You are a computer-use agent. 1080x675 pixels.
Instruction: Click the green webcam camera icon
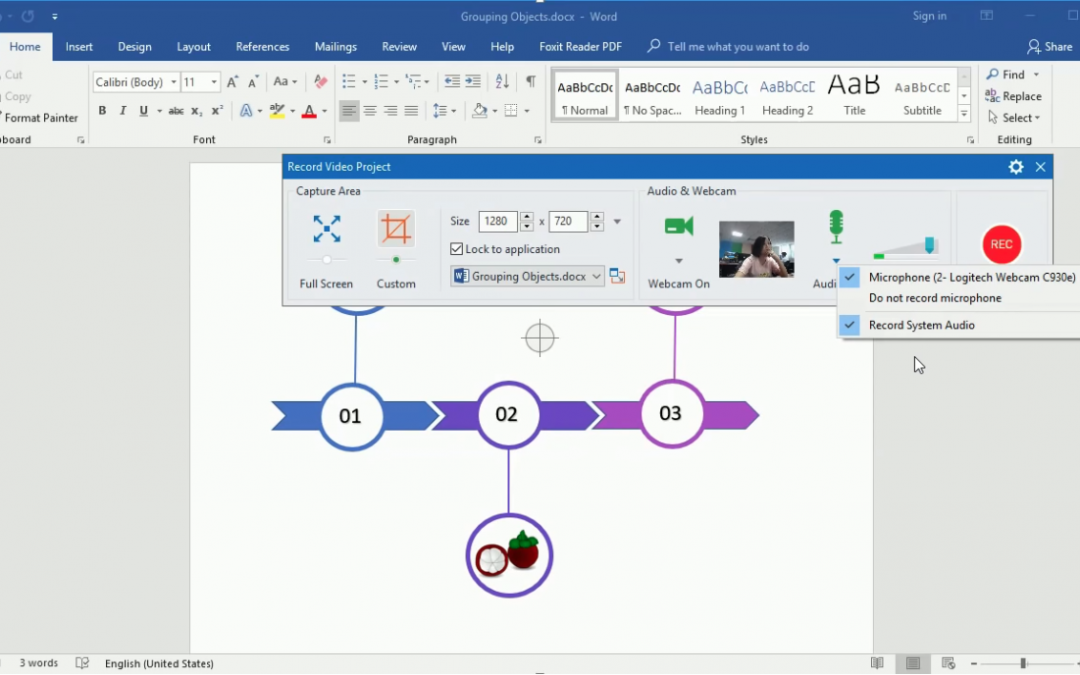[x=678, y=227]
